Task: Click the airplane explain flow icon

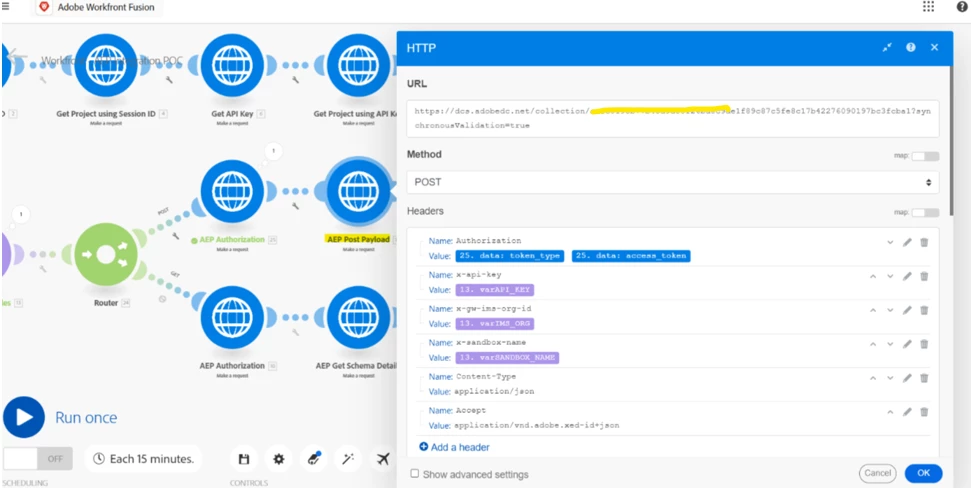Action: click(383, 459)
